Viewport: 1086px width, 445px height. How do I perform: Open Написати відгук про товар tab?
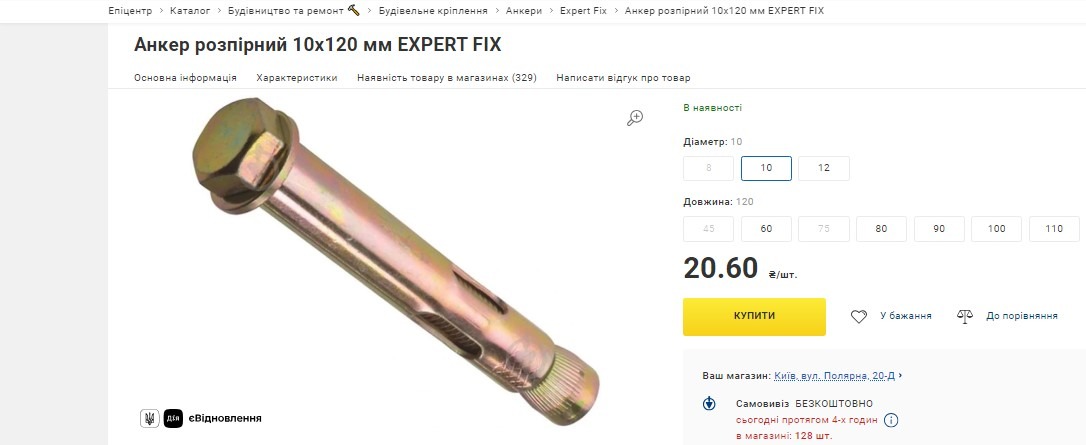(623, 78)
